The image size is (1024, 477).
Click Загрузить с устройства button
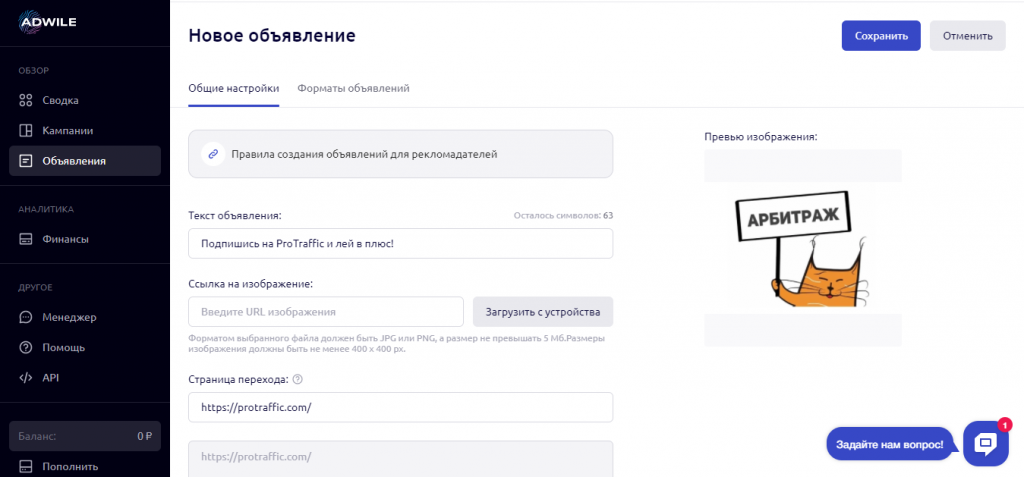coord(542,312)
